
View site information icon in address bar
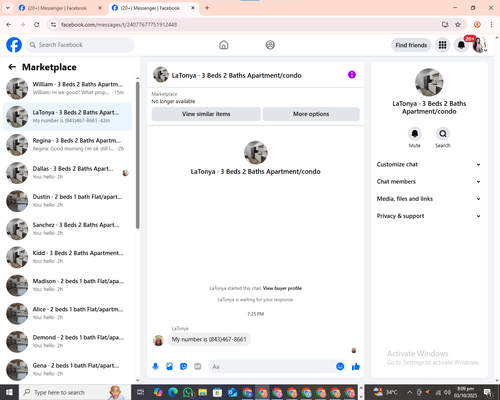click(53, 24)
